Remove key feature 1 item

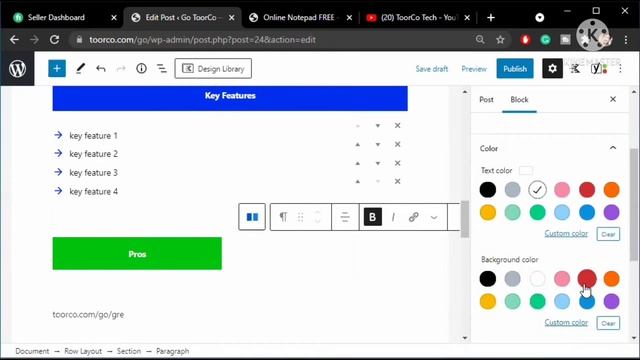(x=398, y=126)
